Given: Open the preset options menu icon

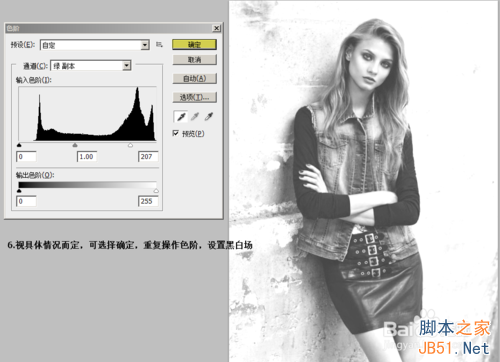Looking at the screenshot, I should [160, 45].
